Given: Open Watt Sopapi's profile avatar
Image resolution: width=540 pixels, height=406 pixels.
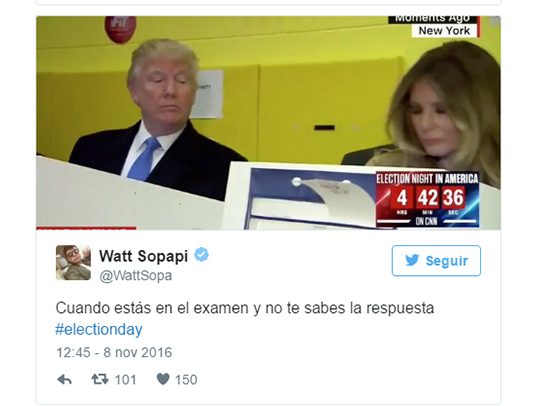Looking at the screenshot, I should coord(73,262).
